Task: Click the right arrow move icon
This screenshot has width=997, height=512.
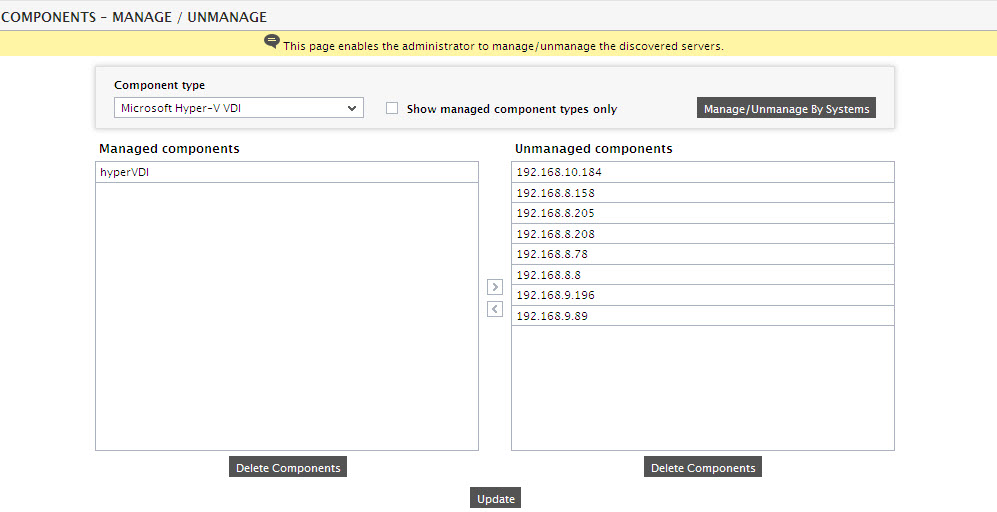Action: [x=495, y=287]
